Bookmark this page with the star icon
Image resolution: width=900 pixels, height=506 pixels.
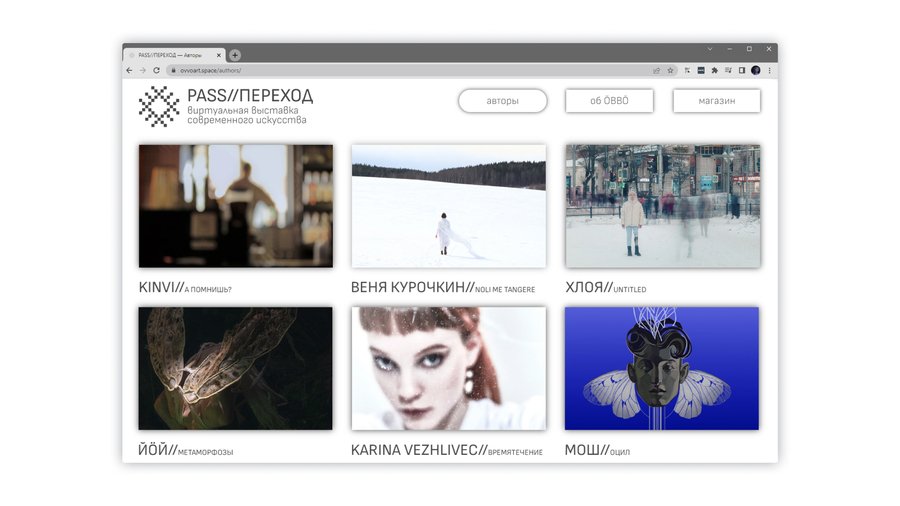[x=670, y=71]
